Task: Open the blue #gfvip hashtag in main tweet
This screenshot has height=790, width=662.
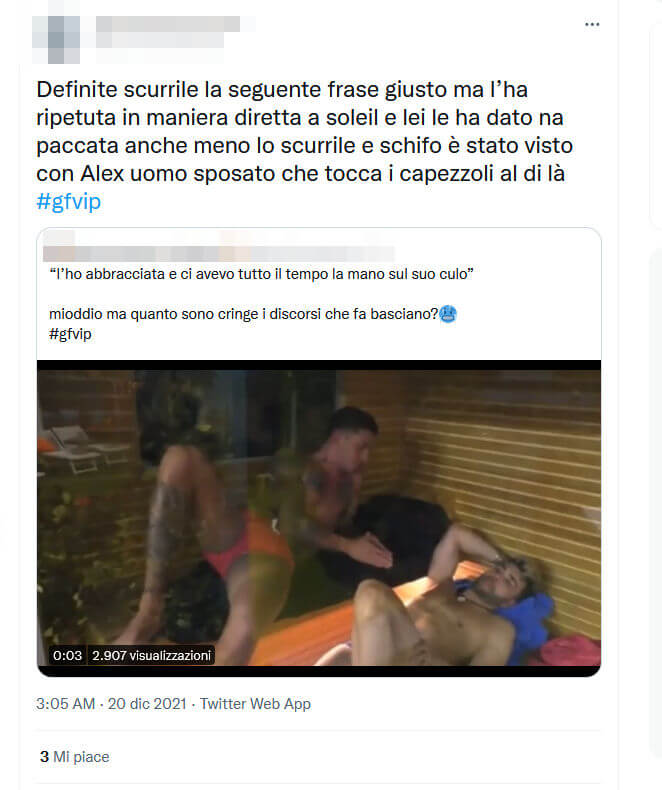Action: (x=69, y=202)
